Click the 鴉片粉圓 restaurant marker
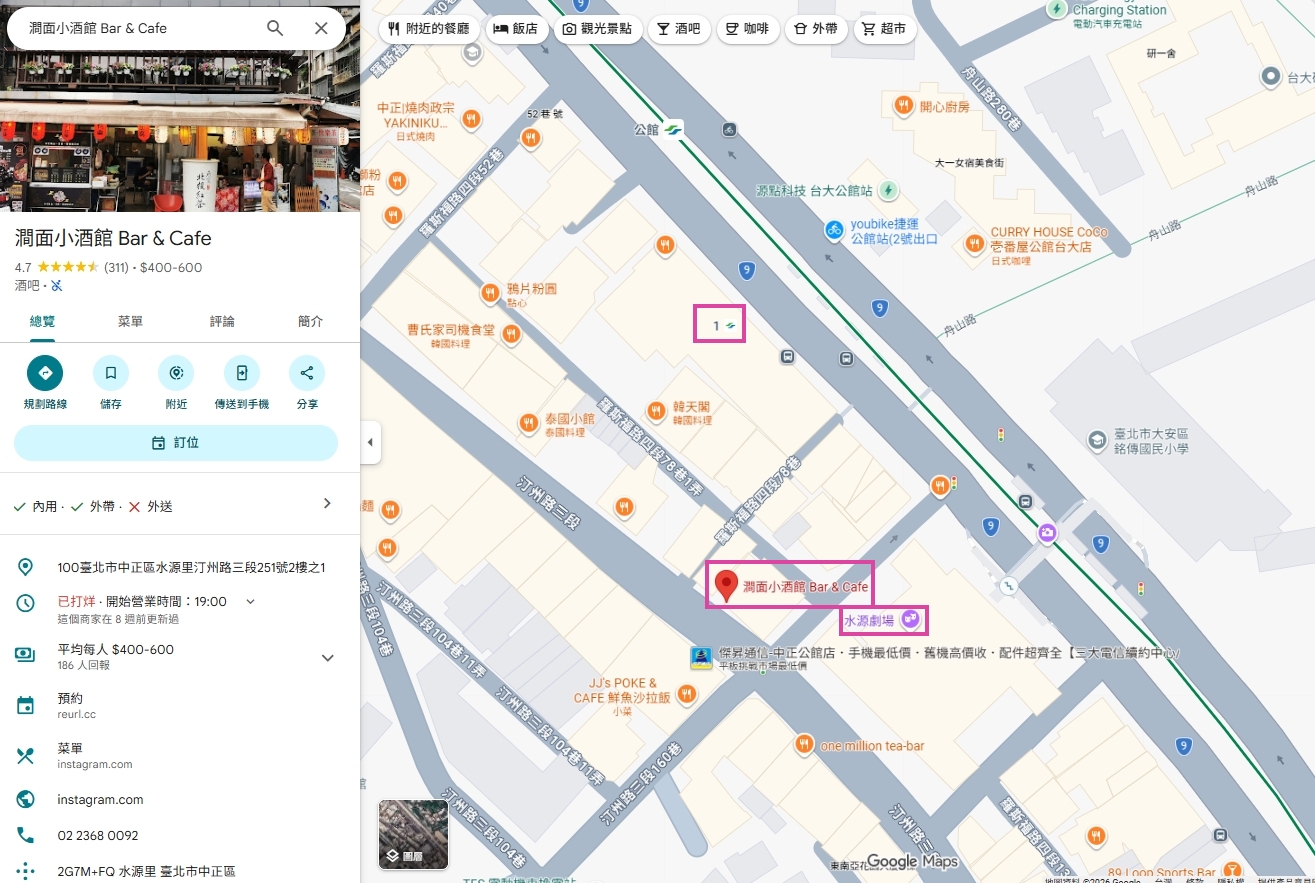The image size is (1315, 883). click(490, 293)
